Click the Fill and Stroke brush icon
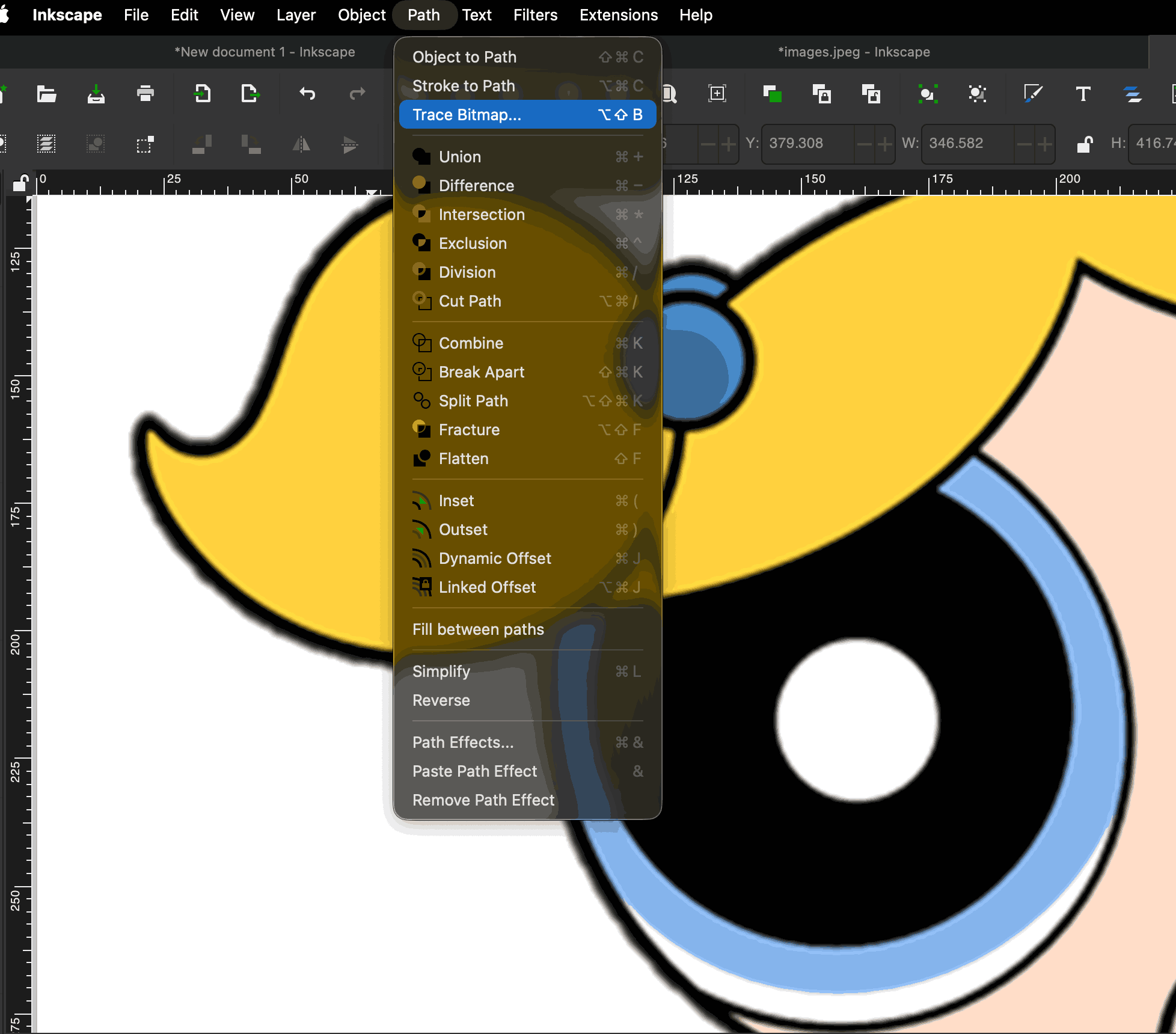 (1032, 94)
